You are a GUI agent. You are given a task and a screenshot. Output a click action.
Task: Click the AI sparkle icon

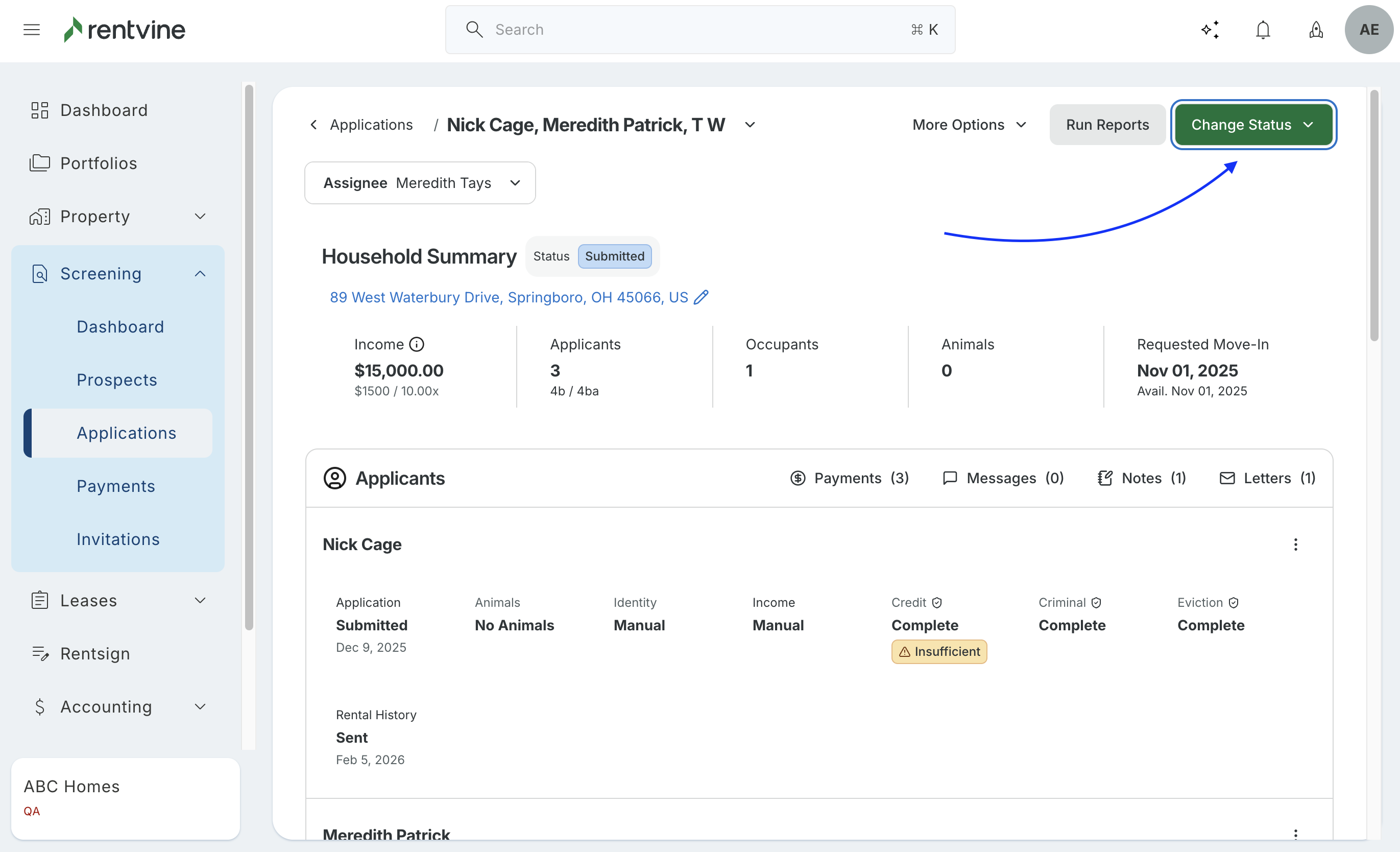pos(1210,30)
